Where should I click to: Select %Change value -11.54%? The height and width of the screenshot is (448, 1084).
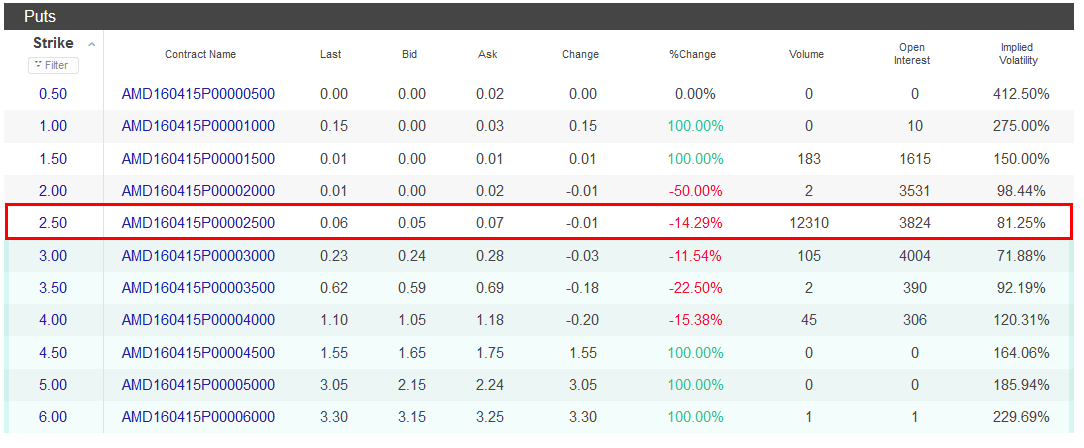(695, 256)
